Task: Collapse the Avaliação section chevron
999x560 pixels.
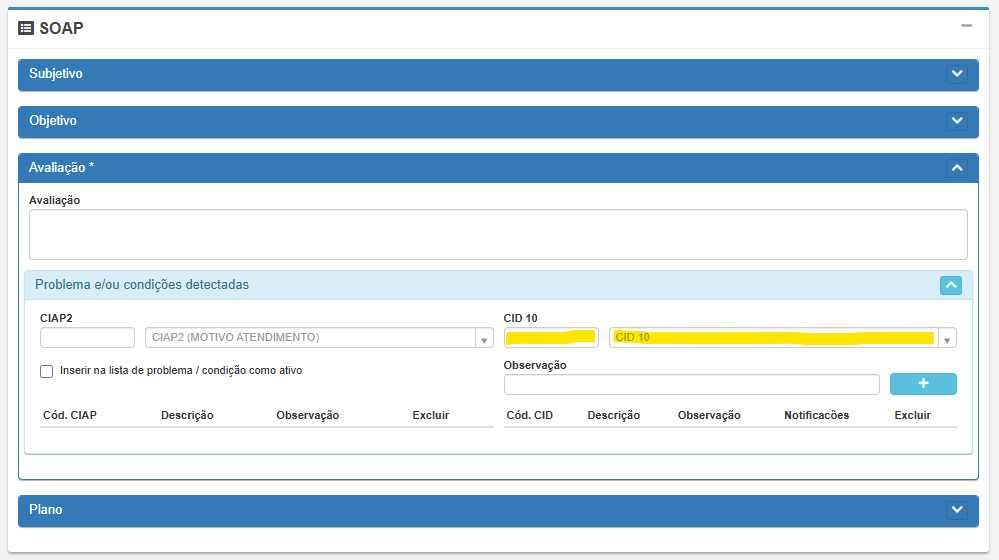Action: coord(957,168)
